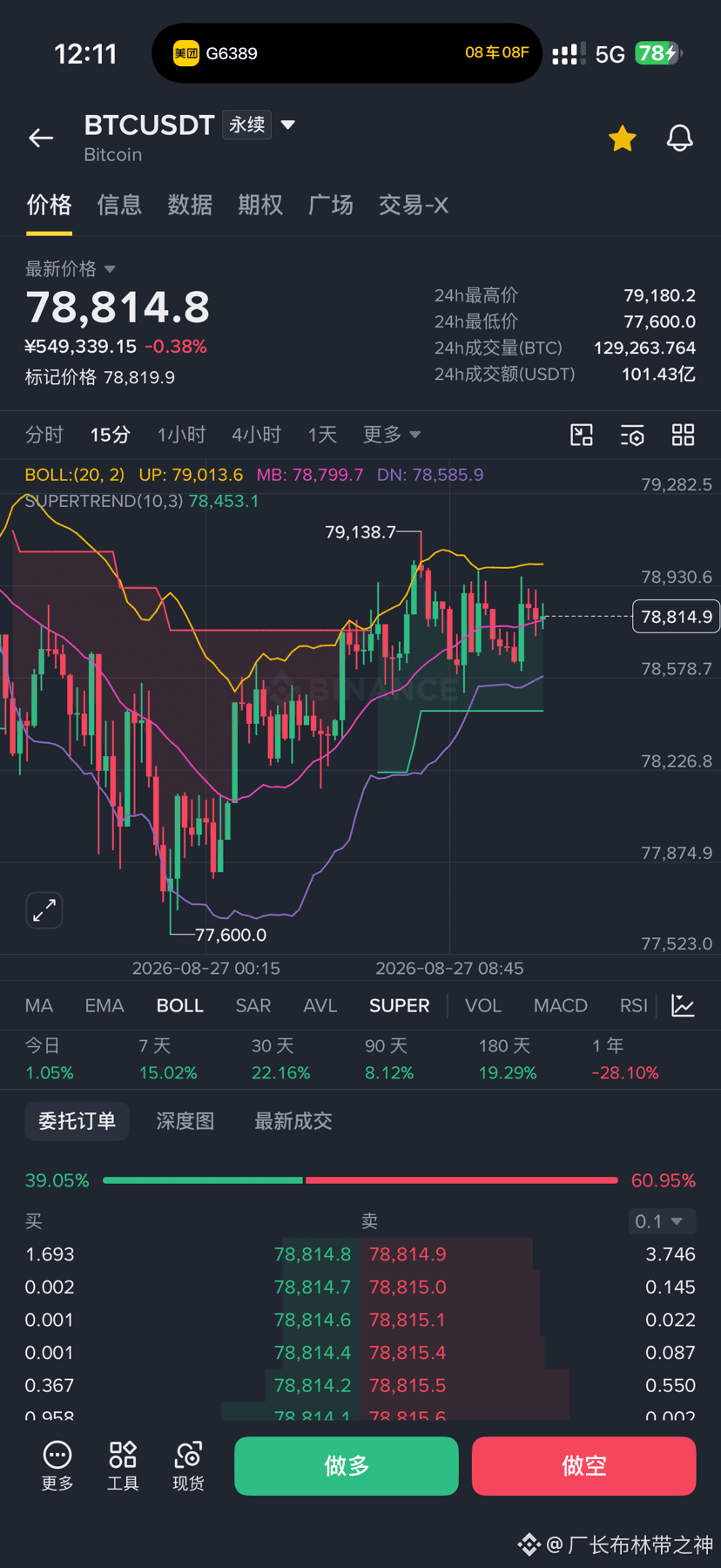The width and height of the screenshot is (721, 1568).
Task: Toggle the MA indicator
Action: coord(39,1005)
